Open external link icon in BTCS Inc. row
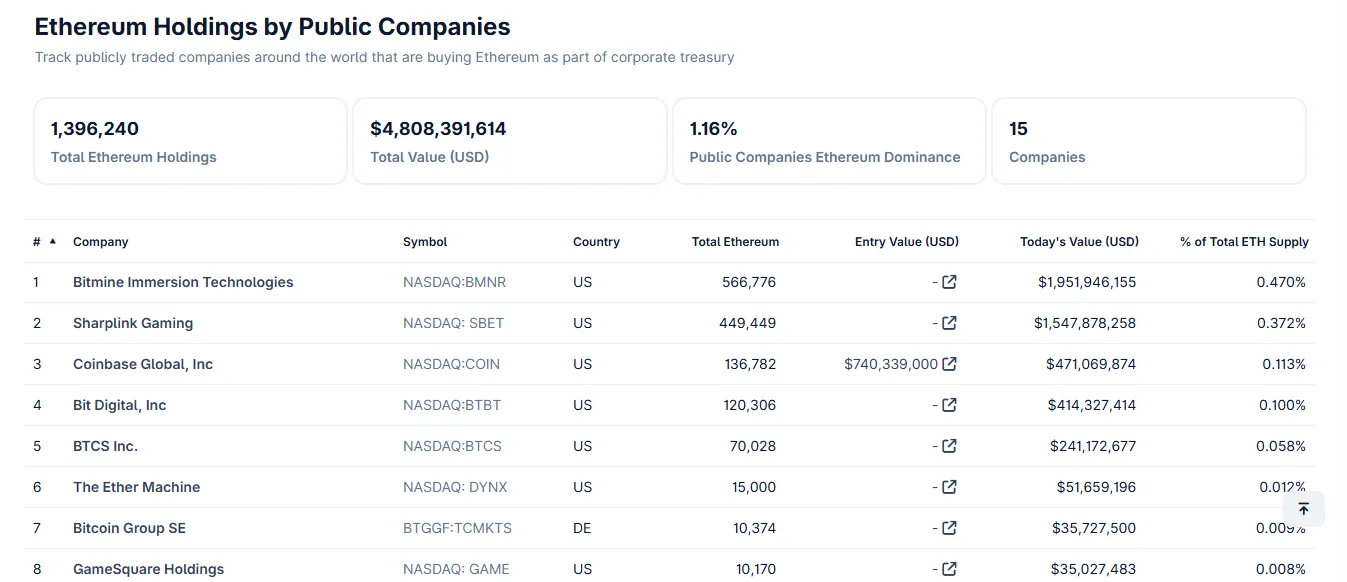The height and width of the screenshot is (582, 1347). (x=949, y=446)
